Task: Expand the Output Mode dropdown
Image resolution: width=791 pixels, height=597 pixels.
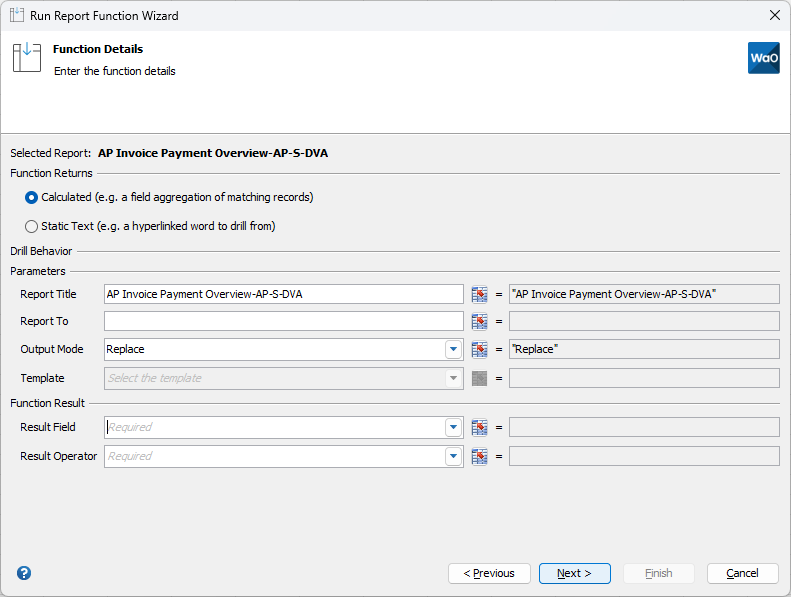Action: click(454, 349)
